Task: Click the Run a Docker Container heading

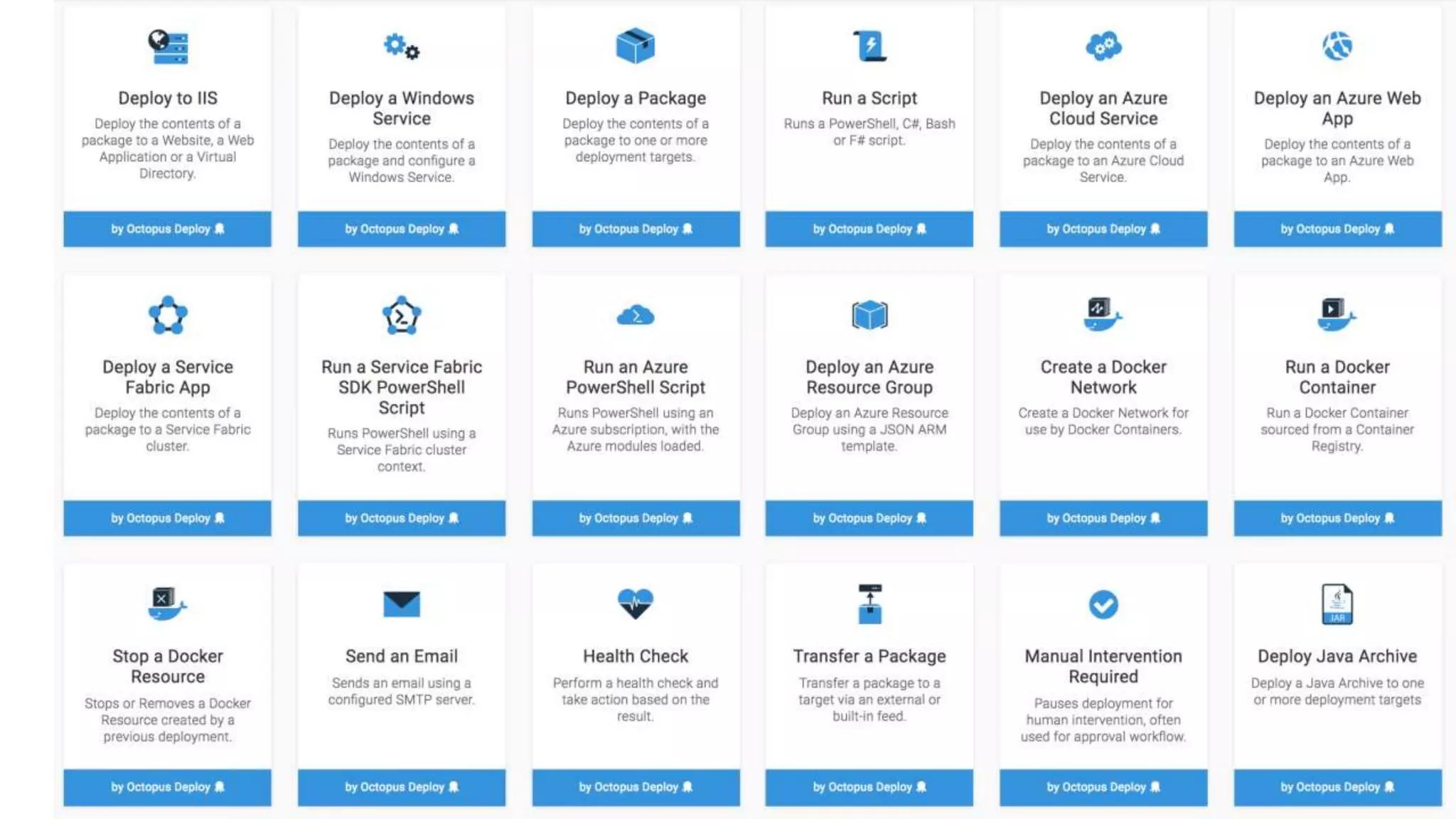Action: (x=1337, y=377)
